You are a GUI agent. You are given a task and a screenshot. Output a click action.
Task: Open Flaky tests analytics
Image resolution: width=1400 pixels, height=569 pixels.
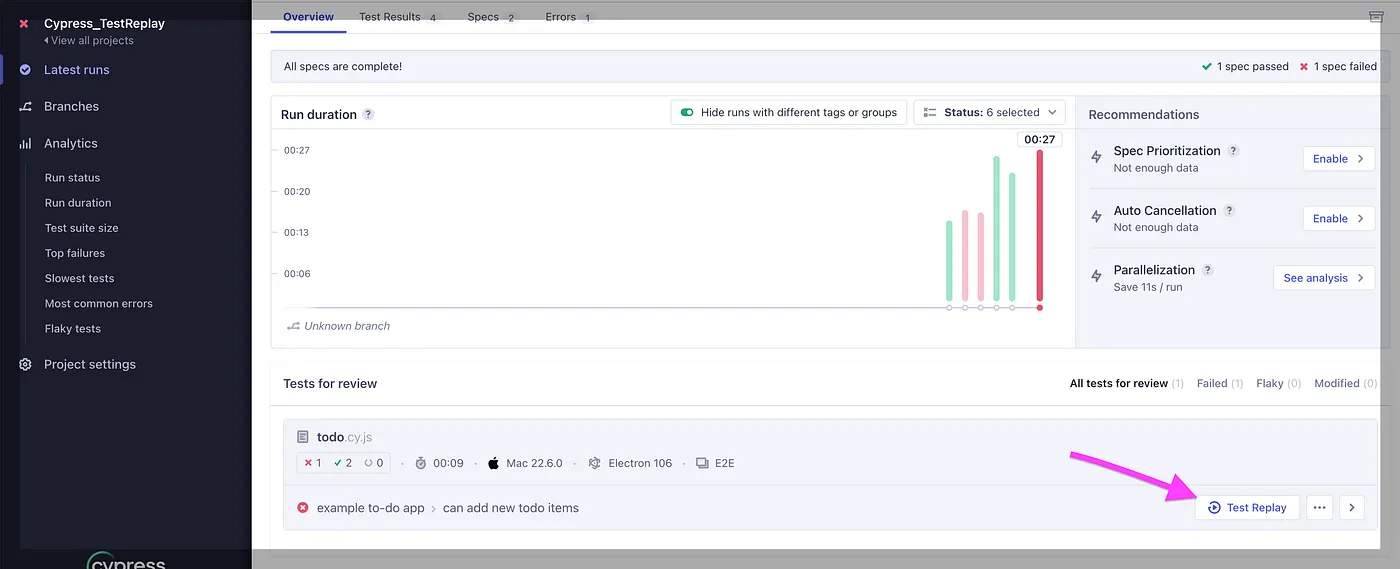coord(73,328)
